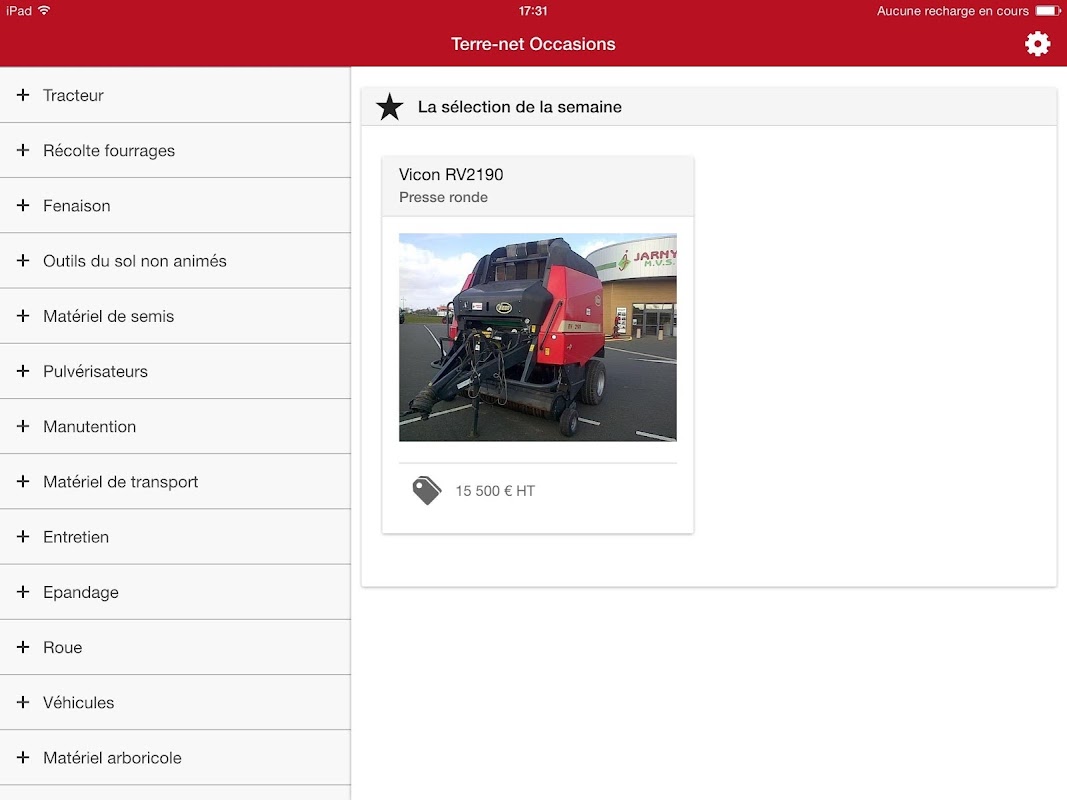Tap the plus icon next to Epandage

pyautogui.click(x=23, y=592)
